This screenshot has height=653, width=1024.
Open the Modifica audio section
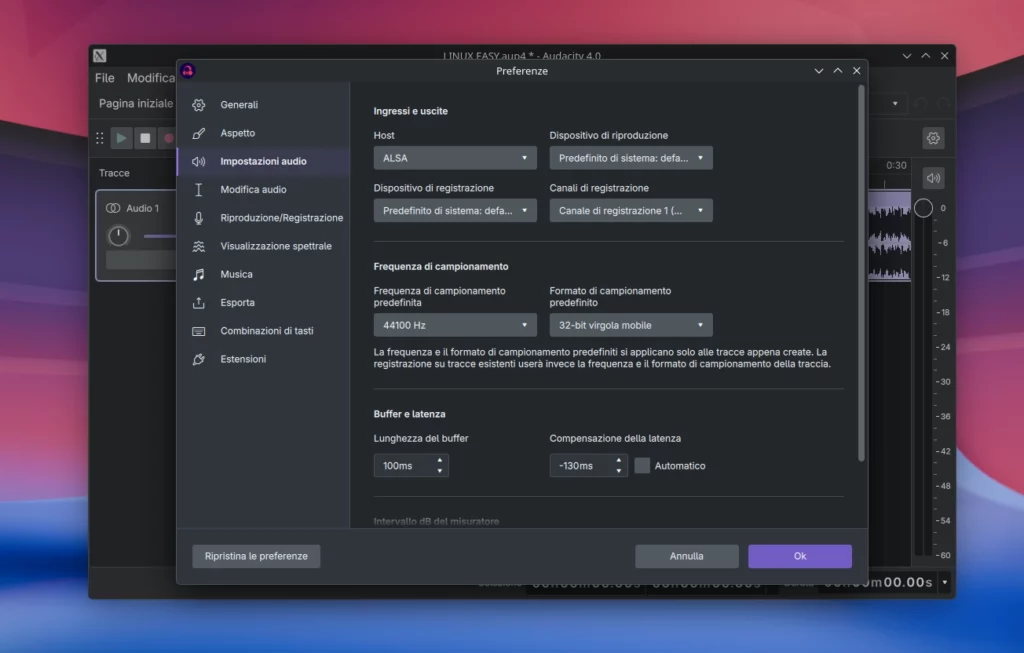(x=263, y=189)
